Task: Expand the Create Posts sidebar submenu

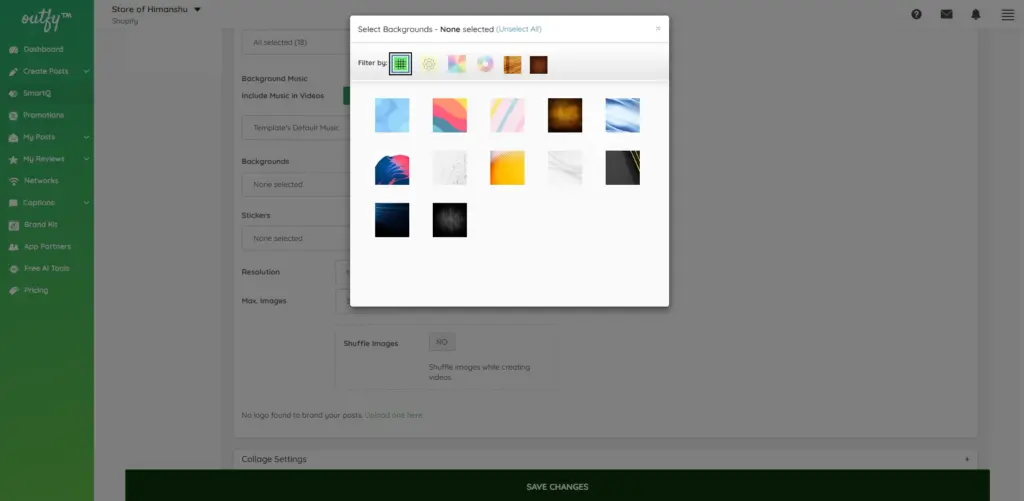Action: 87,71
